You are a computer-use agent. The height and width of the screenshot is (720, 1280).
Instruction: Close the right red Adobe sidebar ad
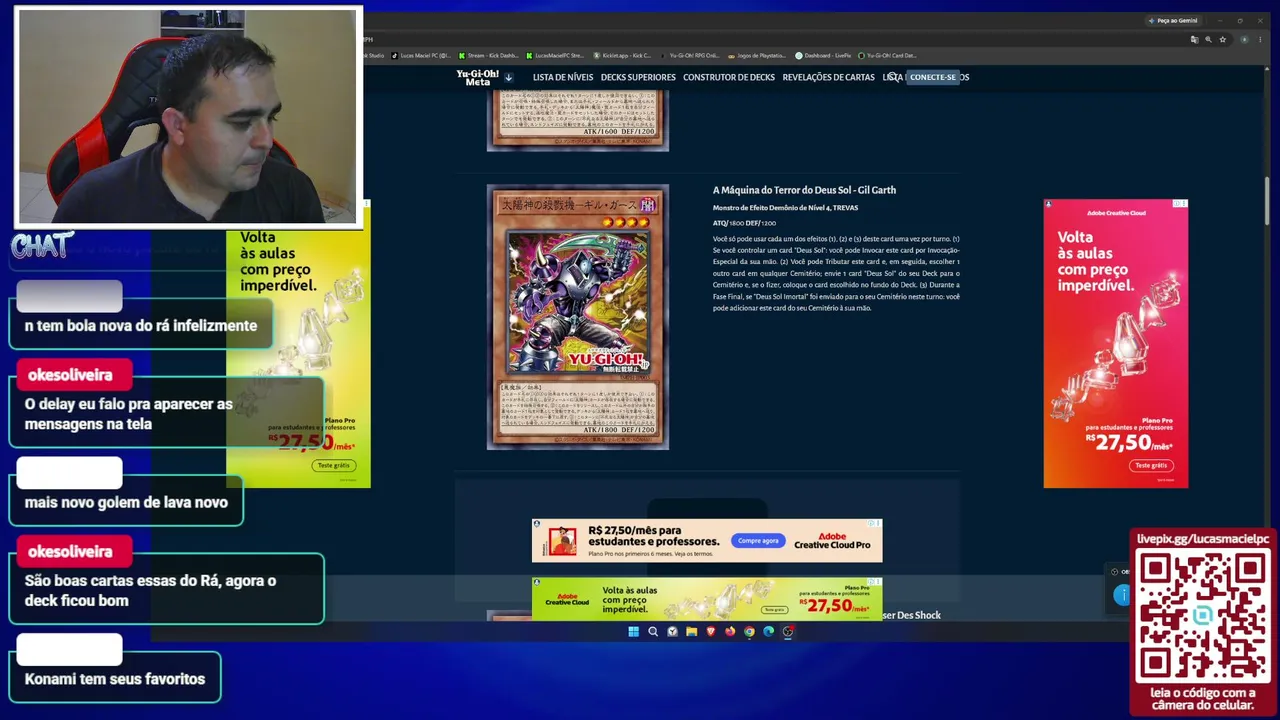click(x=1183, y=204)
